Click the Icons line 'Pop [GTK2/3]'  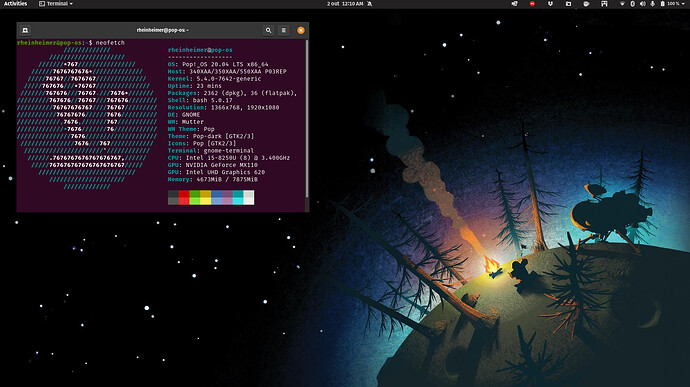point(202,144)
